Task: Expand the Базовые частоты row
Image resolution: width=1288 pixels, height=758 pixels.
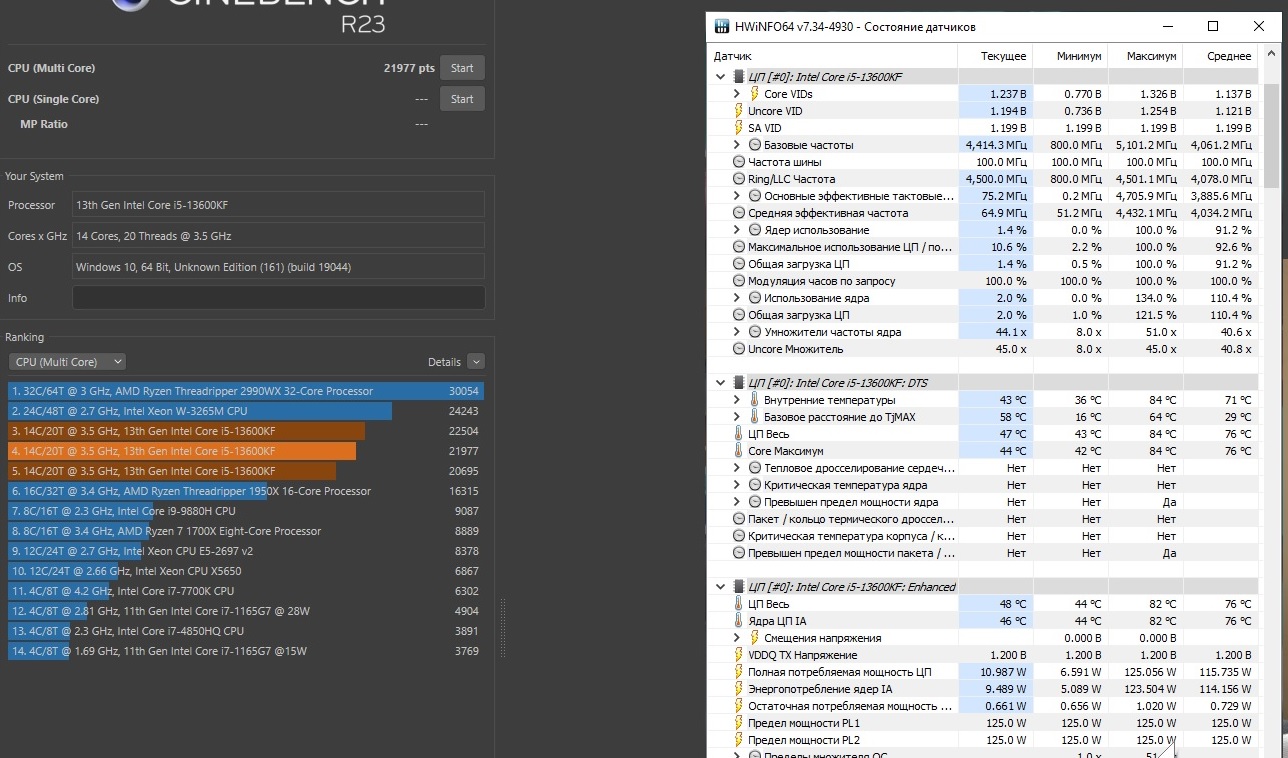Action: point(737,145)
